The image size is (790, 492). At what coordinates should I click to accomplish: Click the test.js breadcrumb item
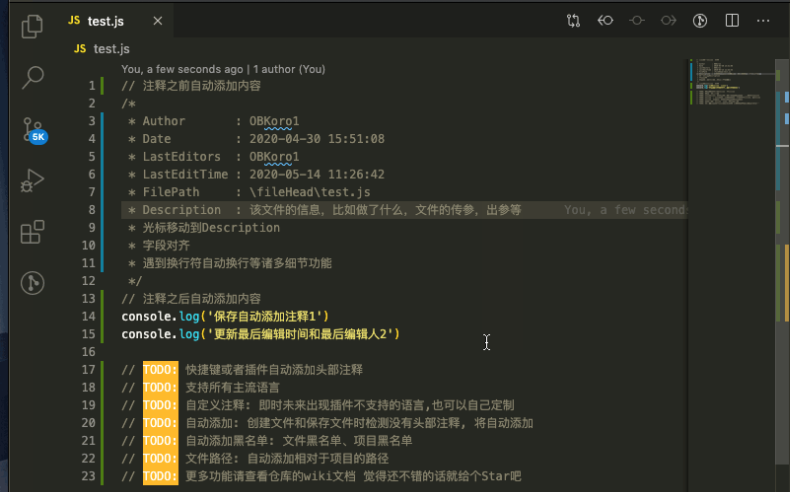click(111, 48)
